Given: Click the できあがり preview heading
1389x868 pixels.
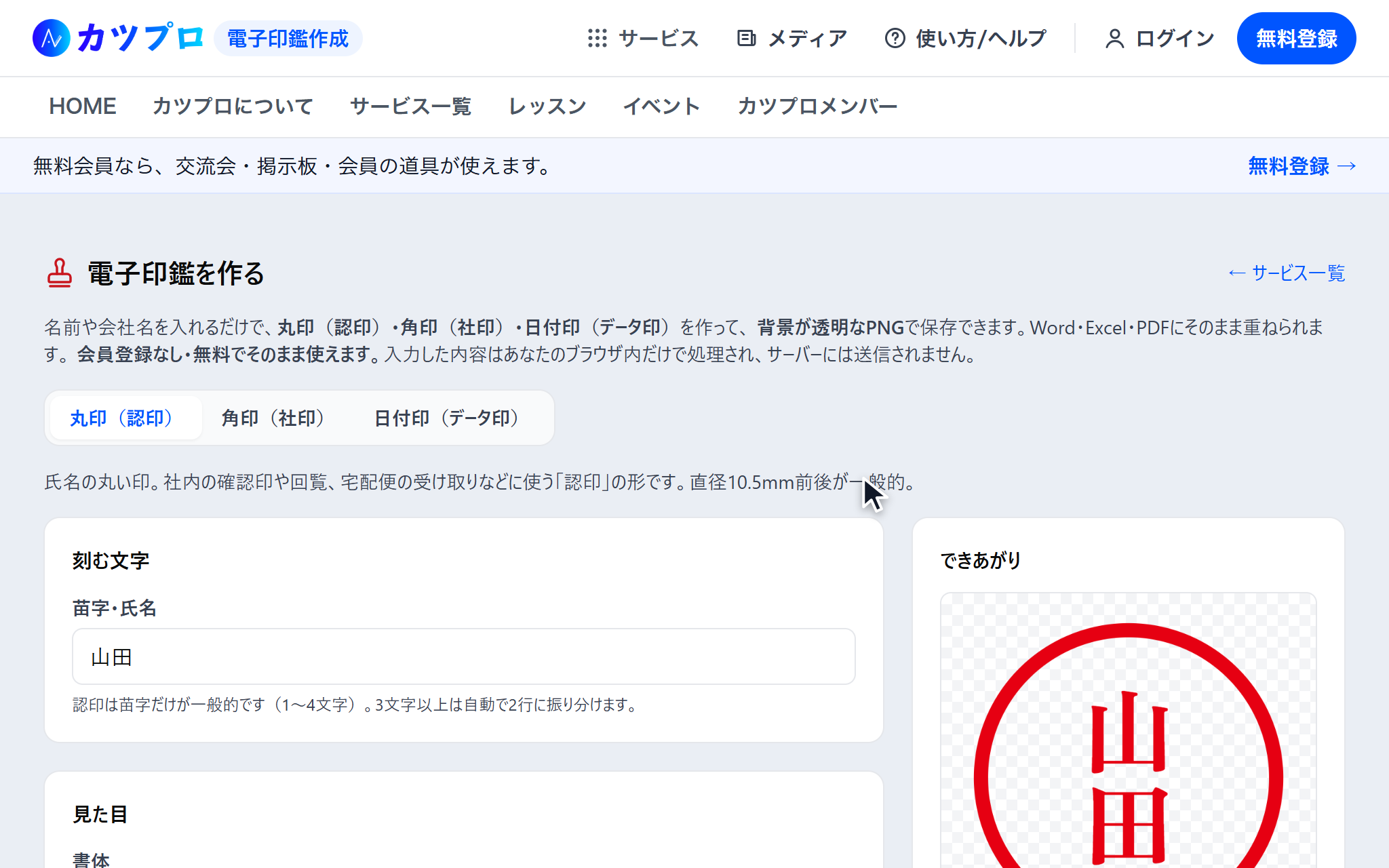Looking at the screenshot, I should pyautogui.click(x=981, y=561).
